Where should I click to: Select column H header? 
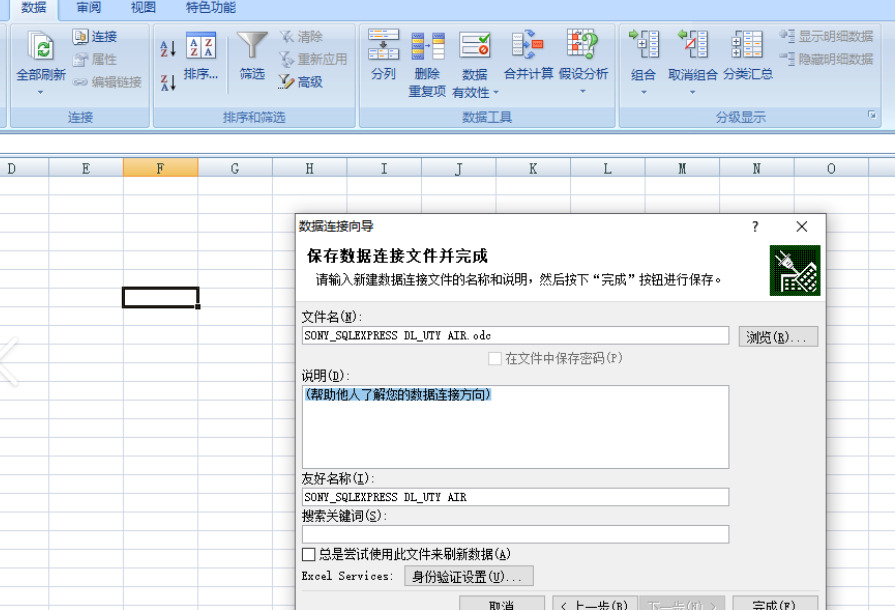309,168
